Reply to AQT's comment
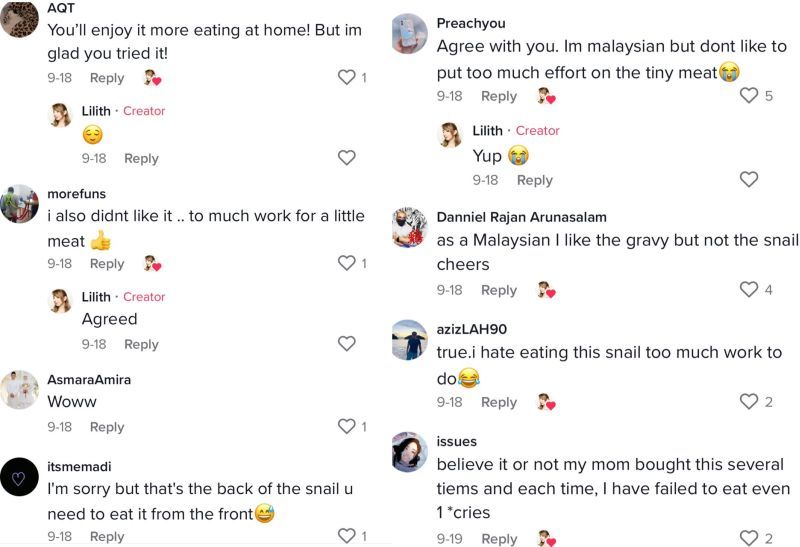The width and height of the screenshot is (800, 547). pyautogui.click(x=107, y=78)
